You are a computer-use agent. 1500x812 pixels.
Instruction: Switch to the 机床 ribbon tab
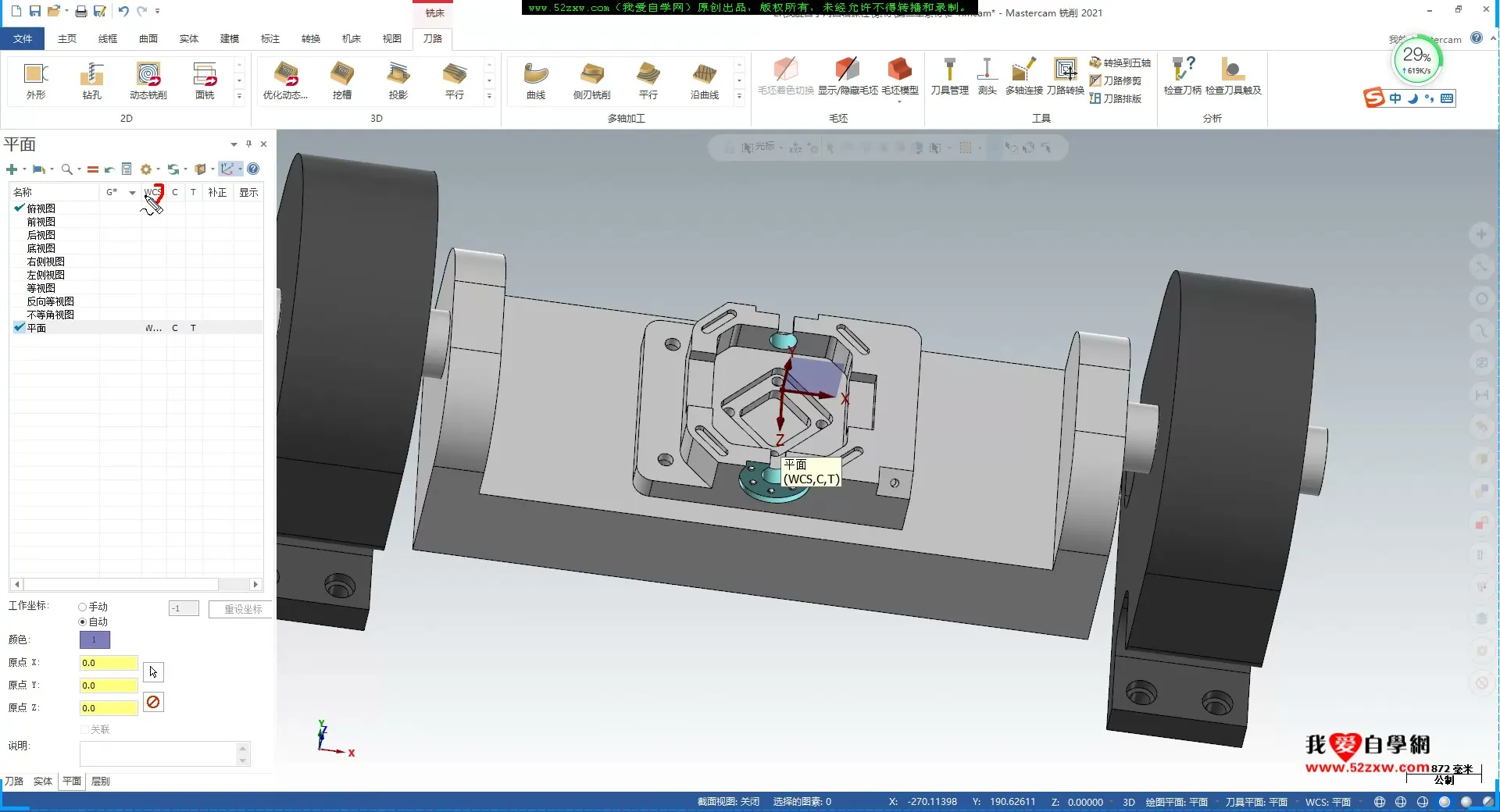point(350,38)
